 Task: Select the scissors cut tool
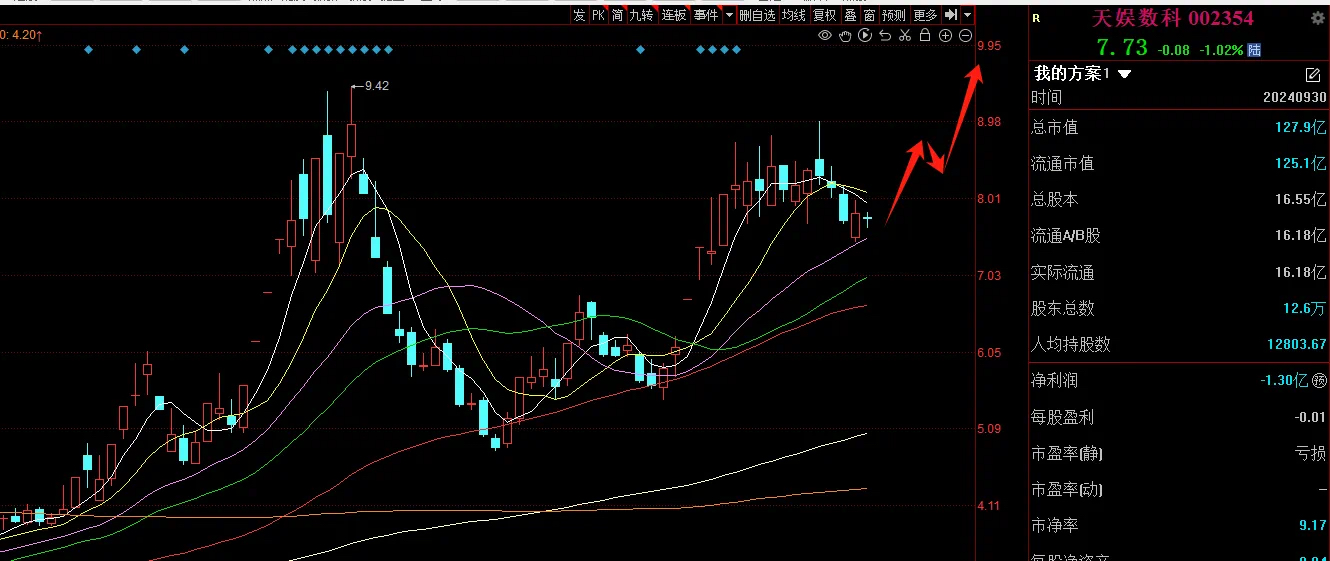(905, 35)
